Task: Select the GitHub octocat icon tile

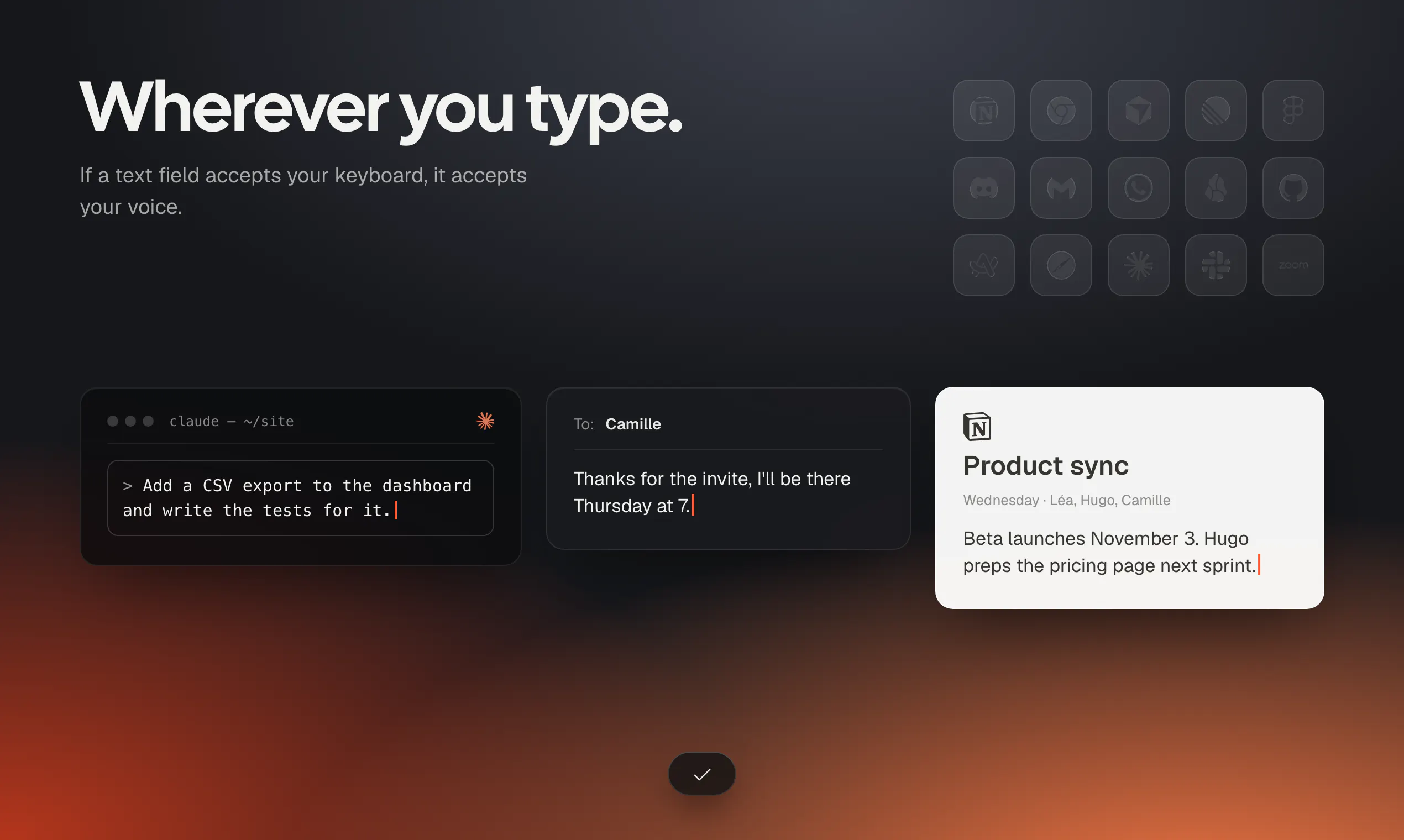Action: pos(1293,188)
